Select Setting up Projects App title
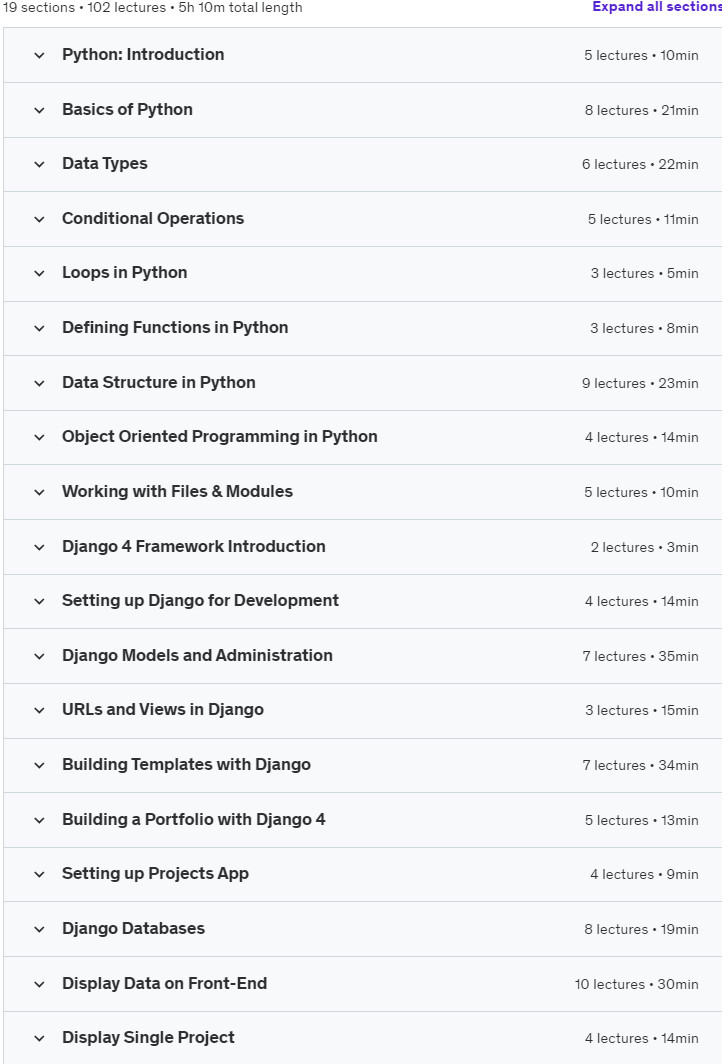Image resolution: width=722 pixels, height=1064 pixels. [x=155, y=874]
